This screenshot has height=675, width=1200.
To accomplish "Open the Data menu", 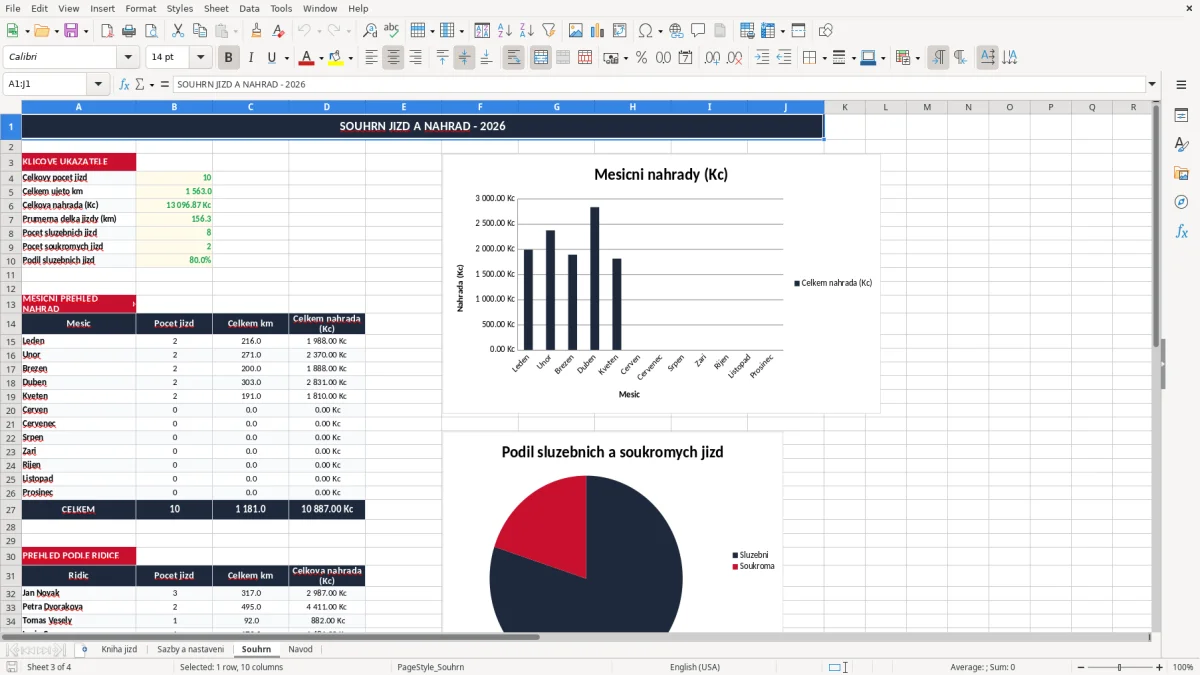I will pyautogui.click(x=249, y=8).
